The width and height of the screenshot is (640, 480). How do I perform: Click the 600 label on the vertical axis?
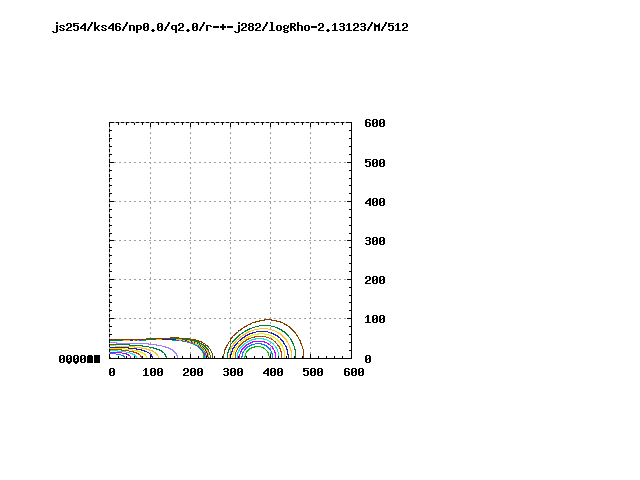click(x=375, y=123)
